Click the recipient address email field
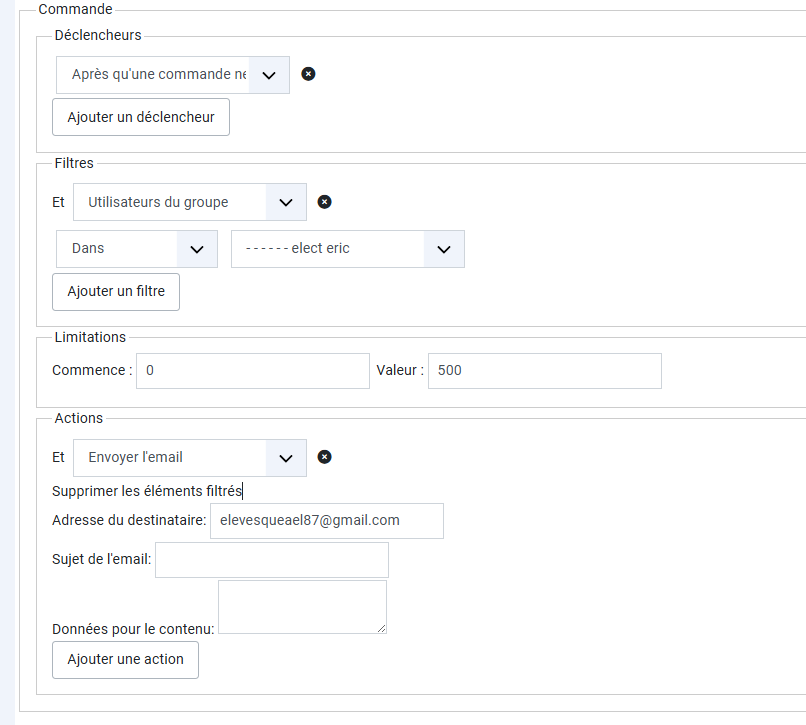This screenshot has width=806, height=725. click(326, 520)
